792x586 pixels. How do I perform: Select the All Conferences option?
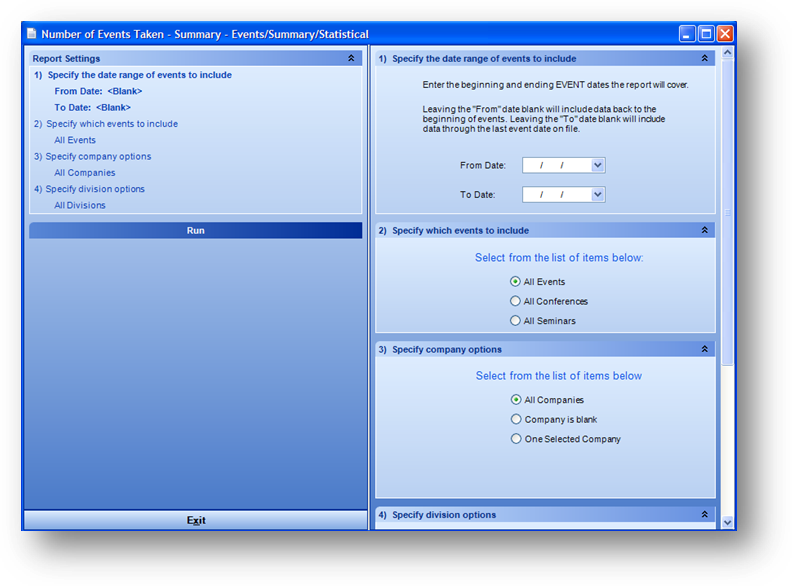516,301
